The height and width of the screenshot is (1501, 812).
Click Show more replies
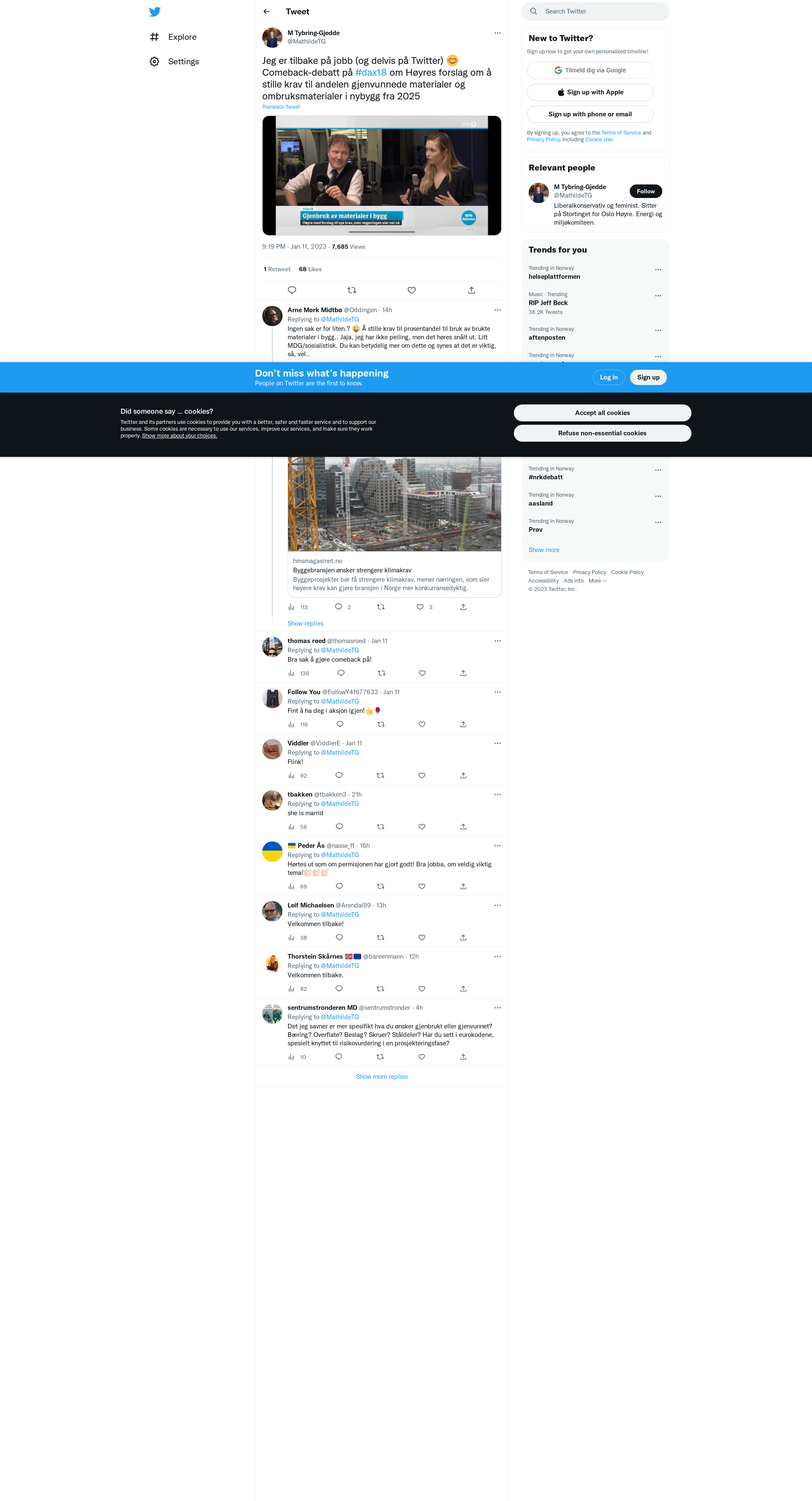point(381,1077)
